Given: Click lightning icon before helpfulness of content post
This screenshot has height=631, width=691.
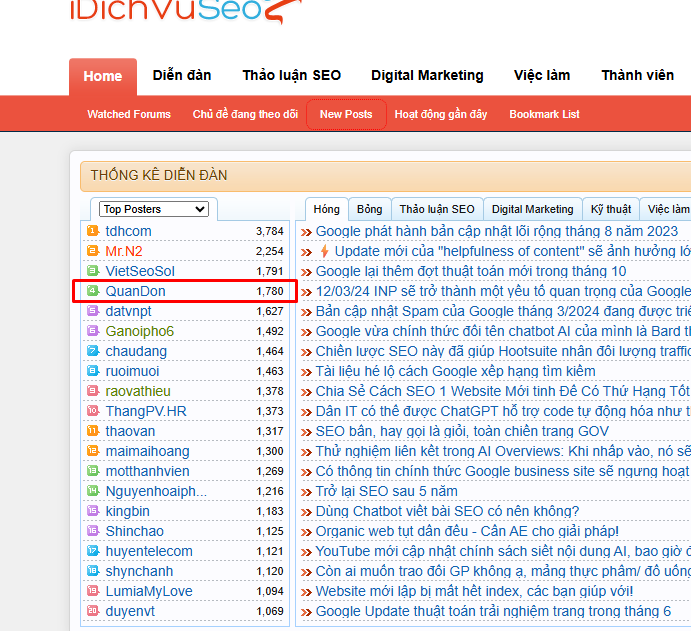Looking at the screenshot, I should click(x=324, y=251).
